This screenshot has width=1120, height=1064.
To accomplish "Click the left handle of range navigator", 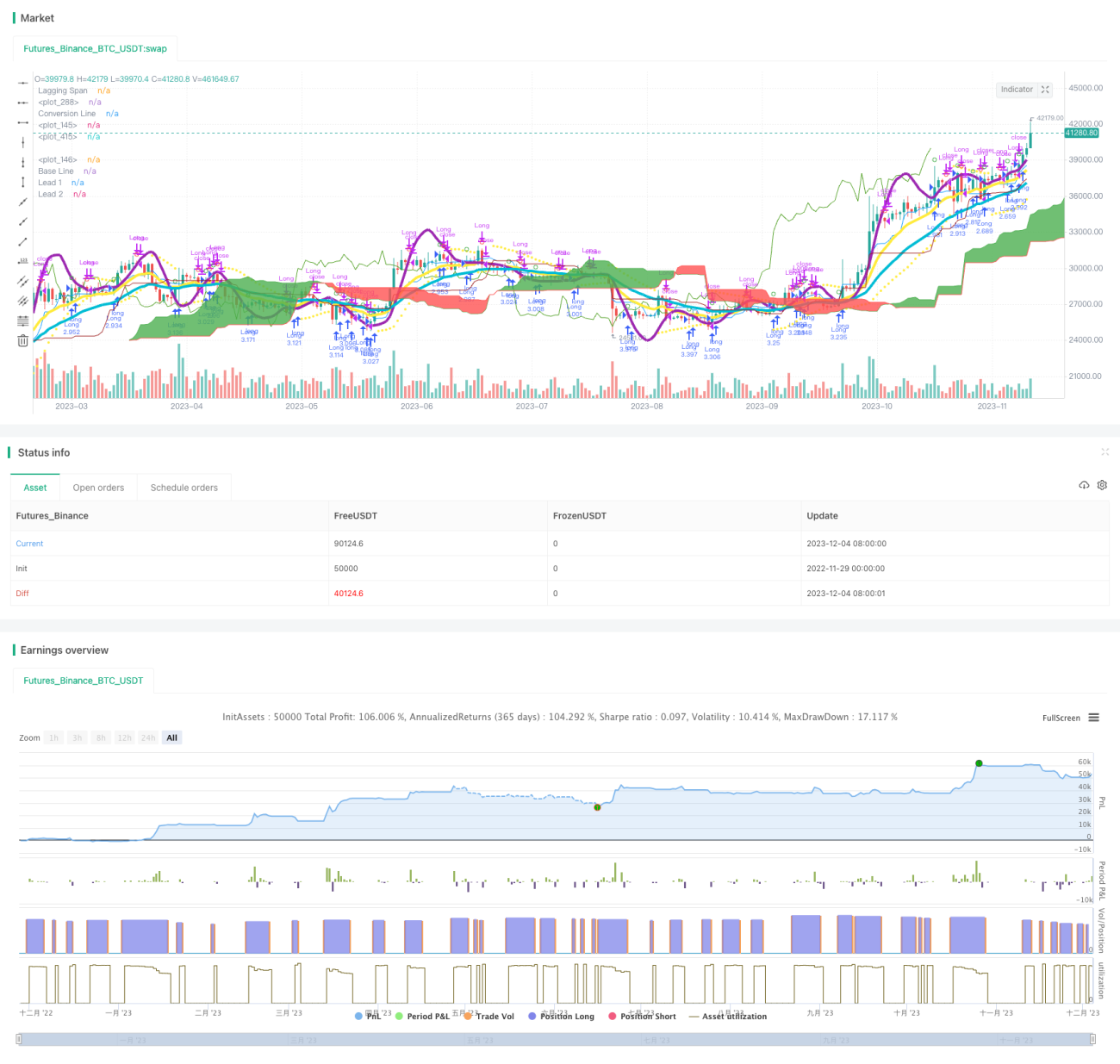I will pos(19,1039).
